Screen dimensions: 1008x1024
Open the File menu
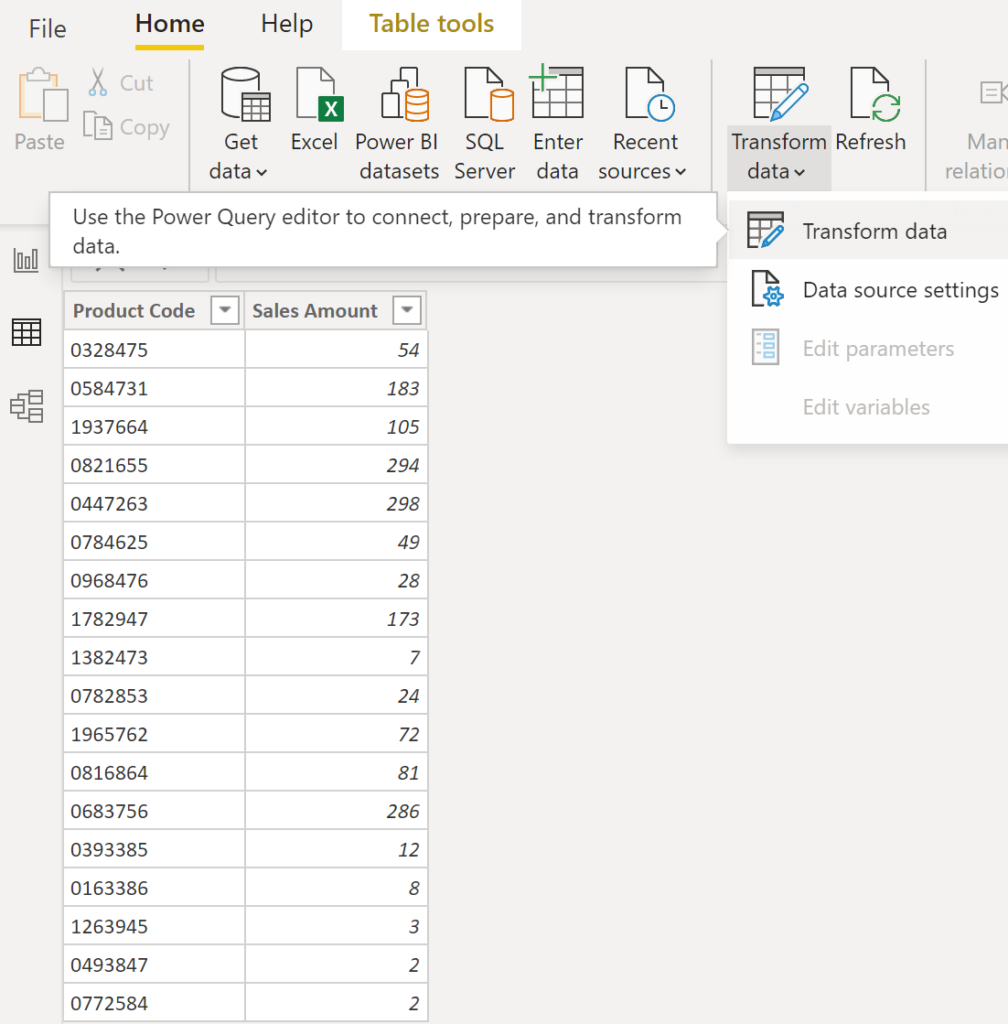coord(48,28)
